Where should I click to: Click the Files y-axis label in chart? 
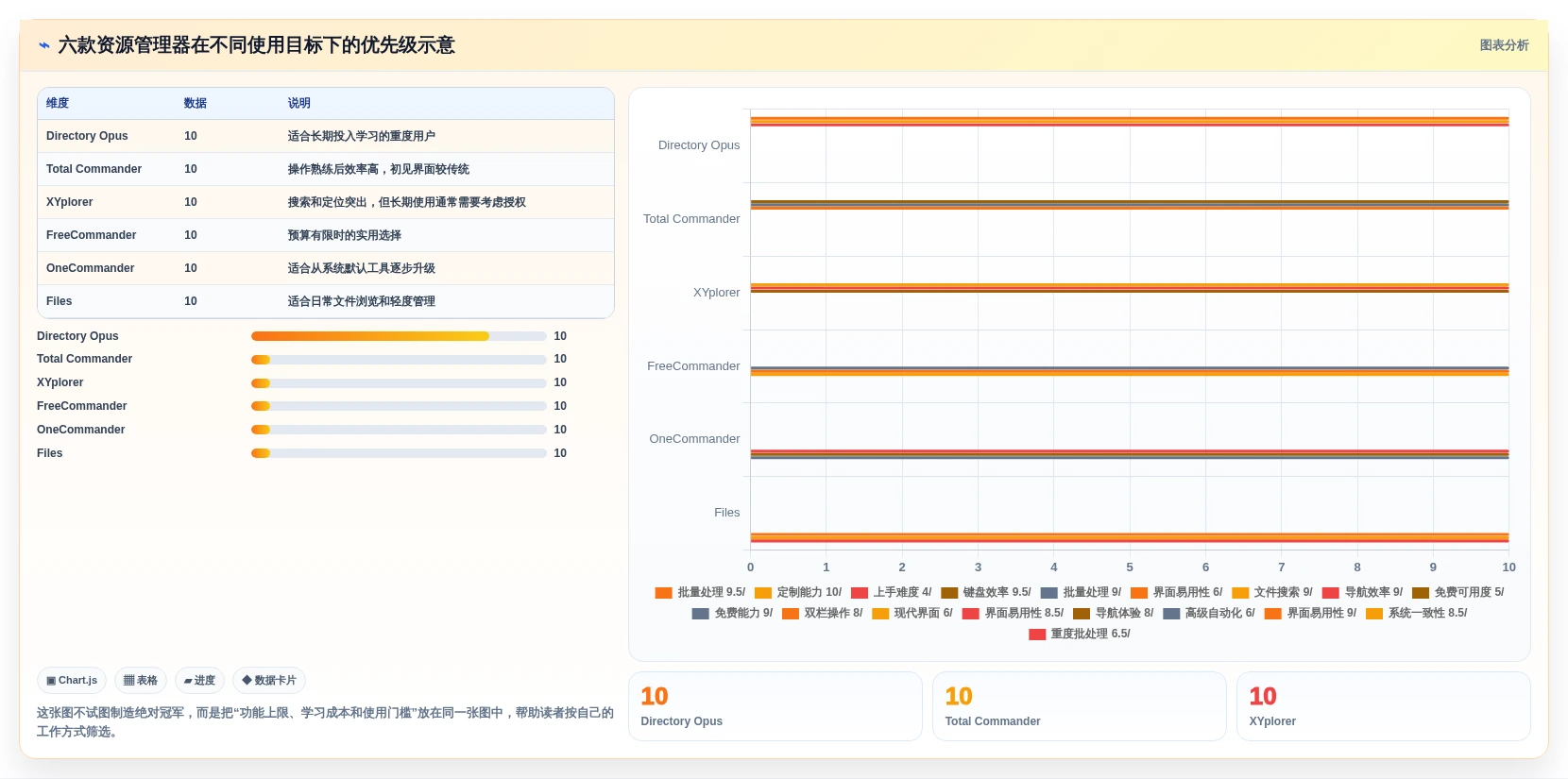click(726, 513)
